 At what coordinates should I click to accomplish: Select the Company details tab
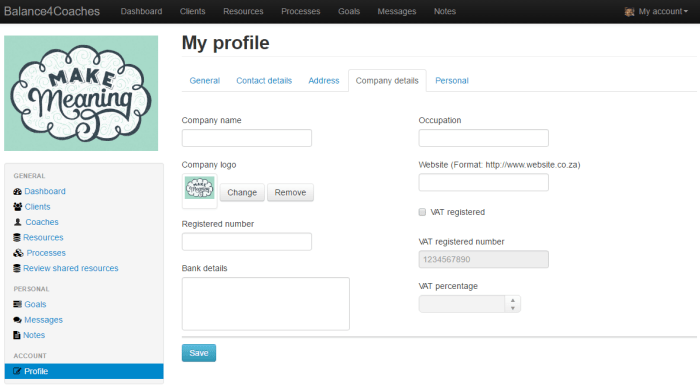[x=387, y=81]
